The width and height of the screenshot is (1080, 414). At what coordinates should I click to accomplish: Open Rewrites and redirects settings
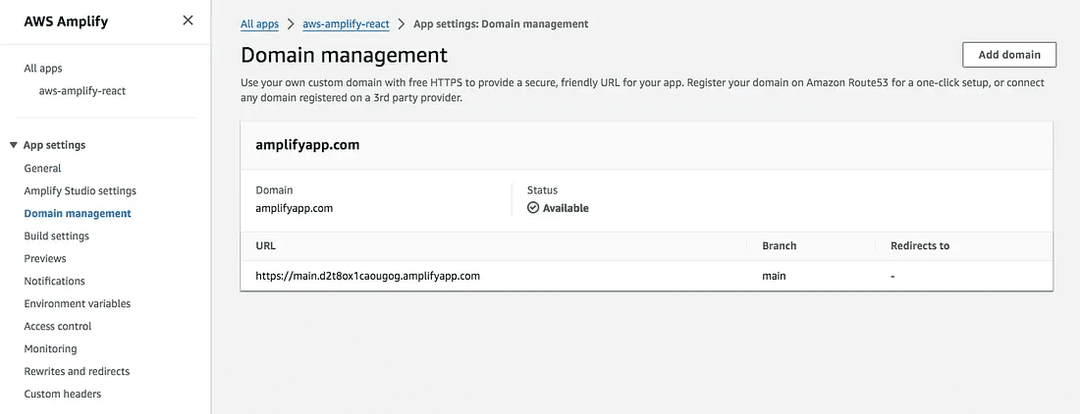tap(76, 371)
